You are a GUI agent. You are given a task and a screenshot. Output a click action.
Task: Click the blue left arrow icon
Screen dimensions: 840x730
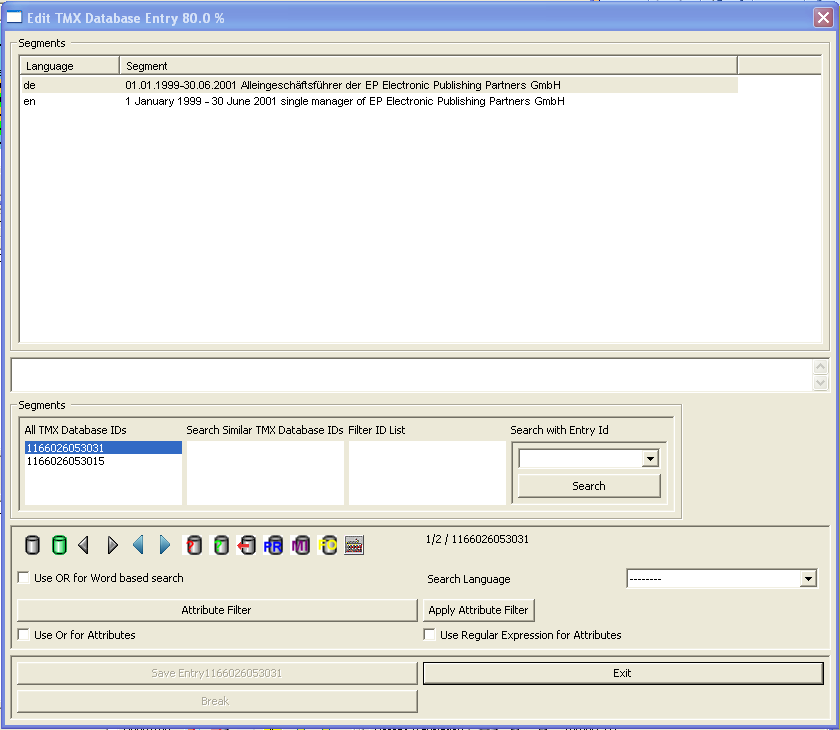[138, 545]
